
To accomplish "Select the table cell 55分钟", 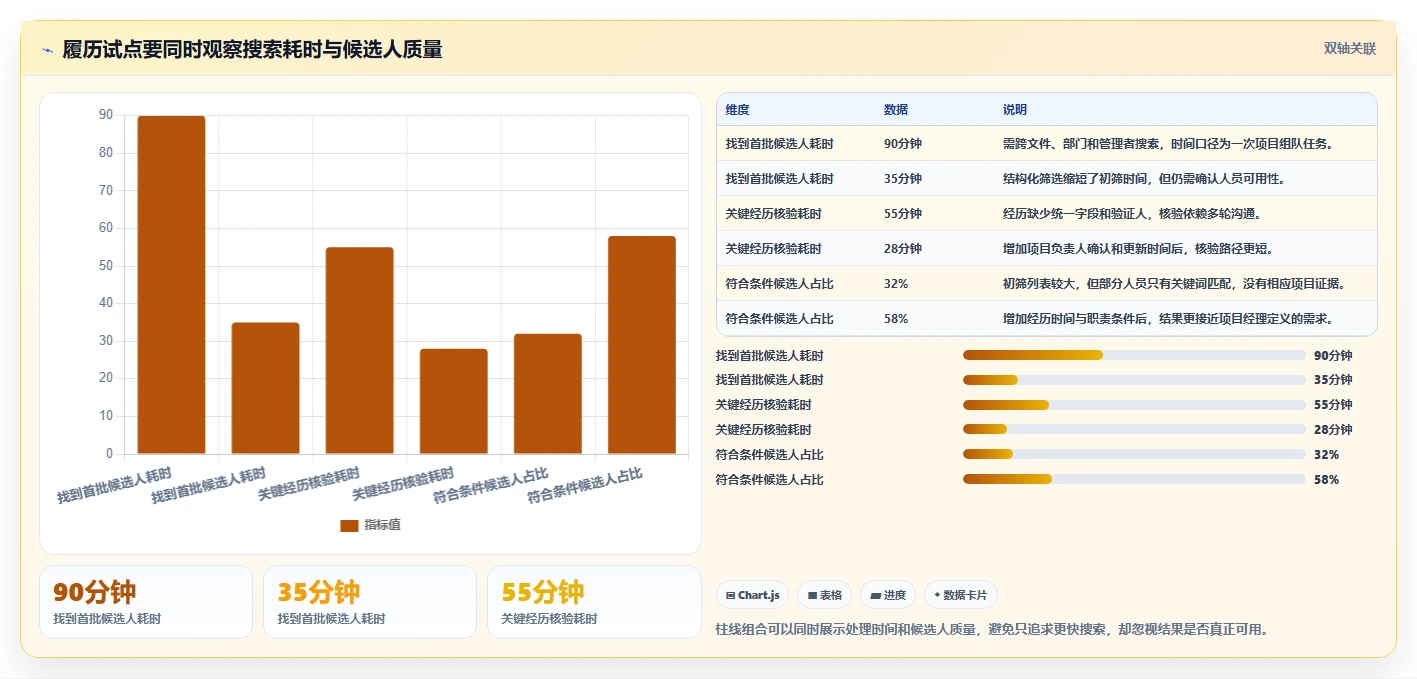I will point(903,214).
